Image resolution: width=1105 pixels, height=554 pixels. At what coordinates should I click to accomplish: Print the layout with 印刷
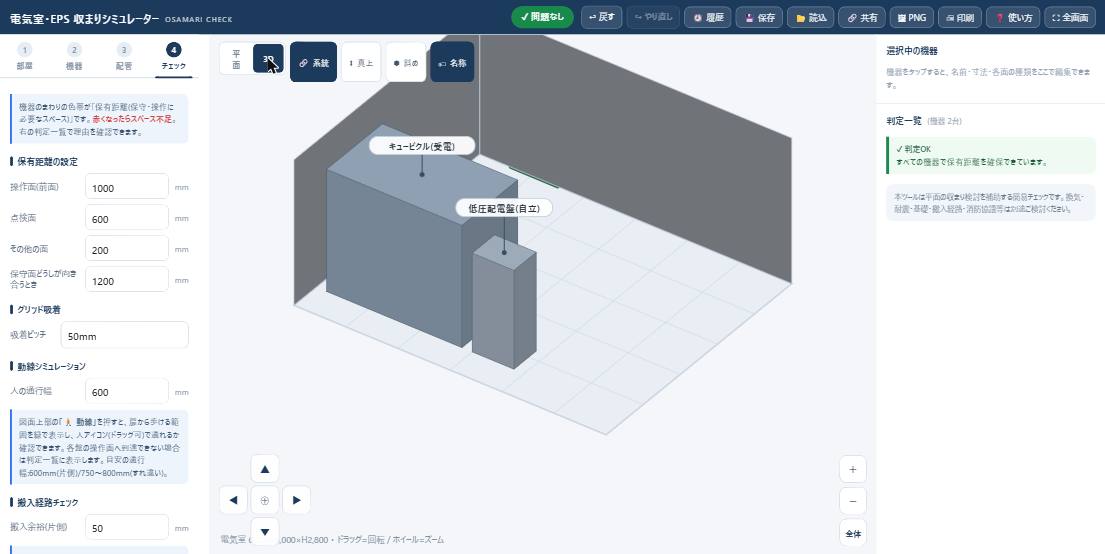coord(960,18)
